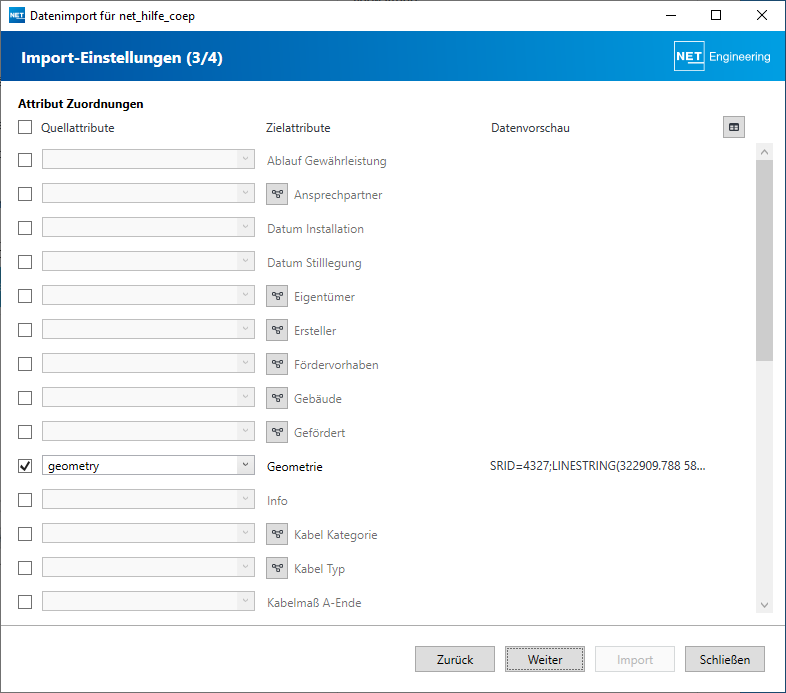This screenshot has width=786, height=693.
Task: Toggle the data preview table icon
Action: (734, 127)
